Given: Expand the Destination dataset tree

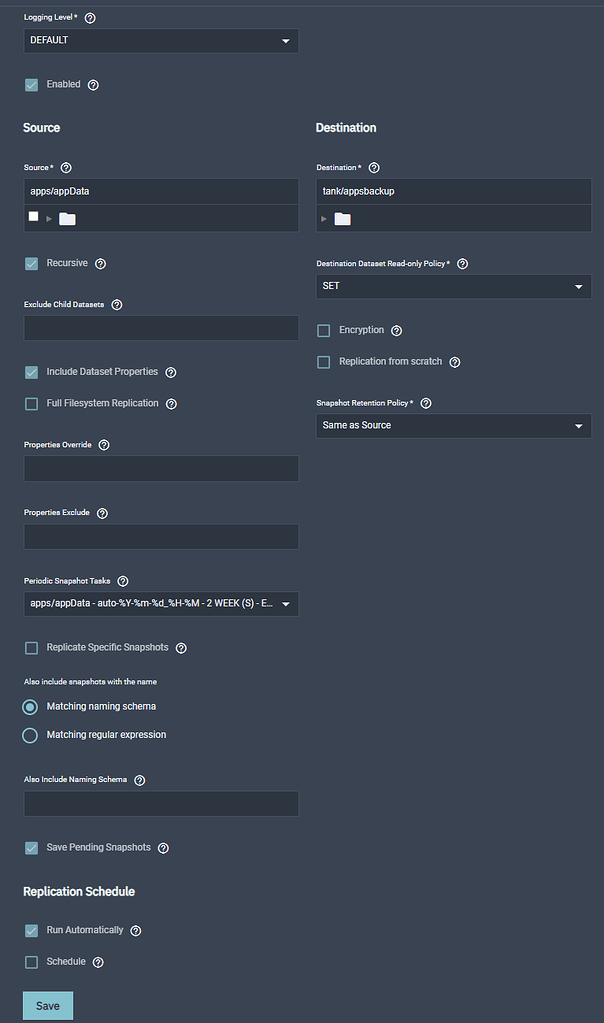Looking at the screenshot, I should pos(325,216).
